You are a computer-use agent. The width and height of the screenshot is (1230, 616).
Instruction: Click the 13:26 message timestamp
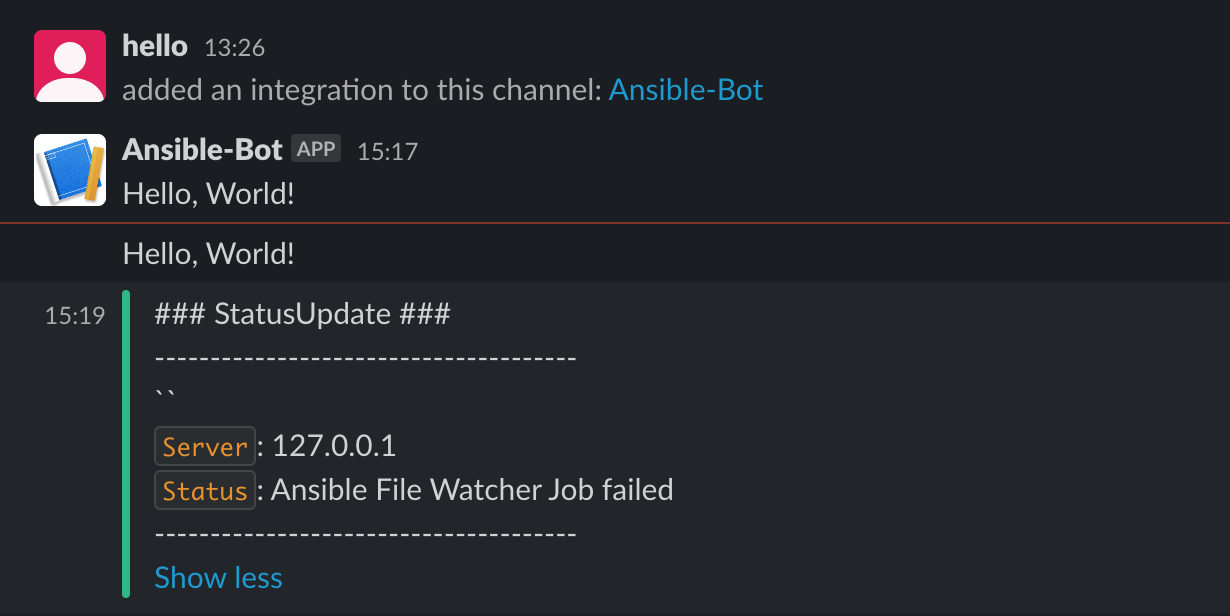234,47
